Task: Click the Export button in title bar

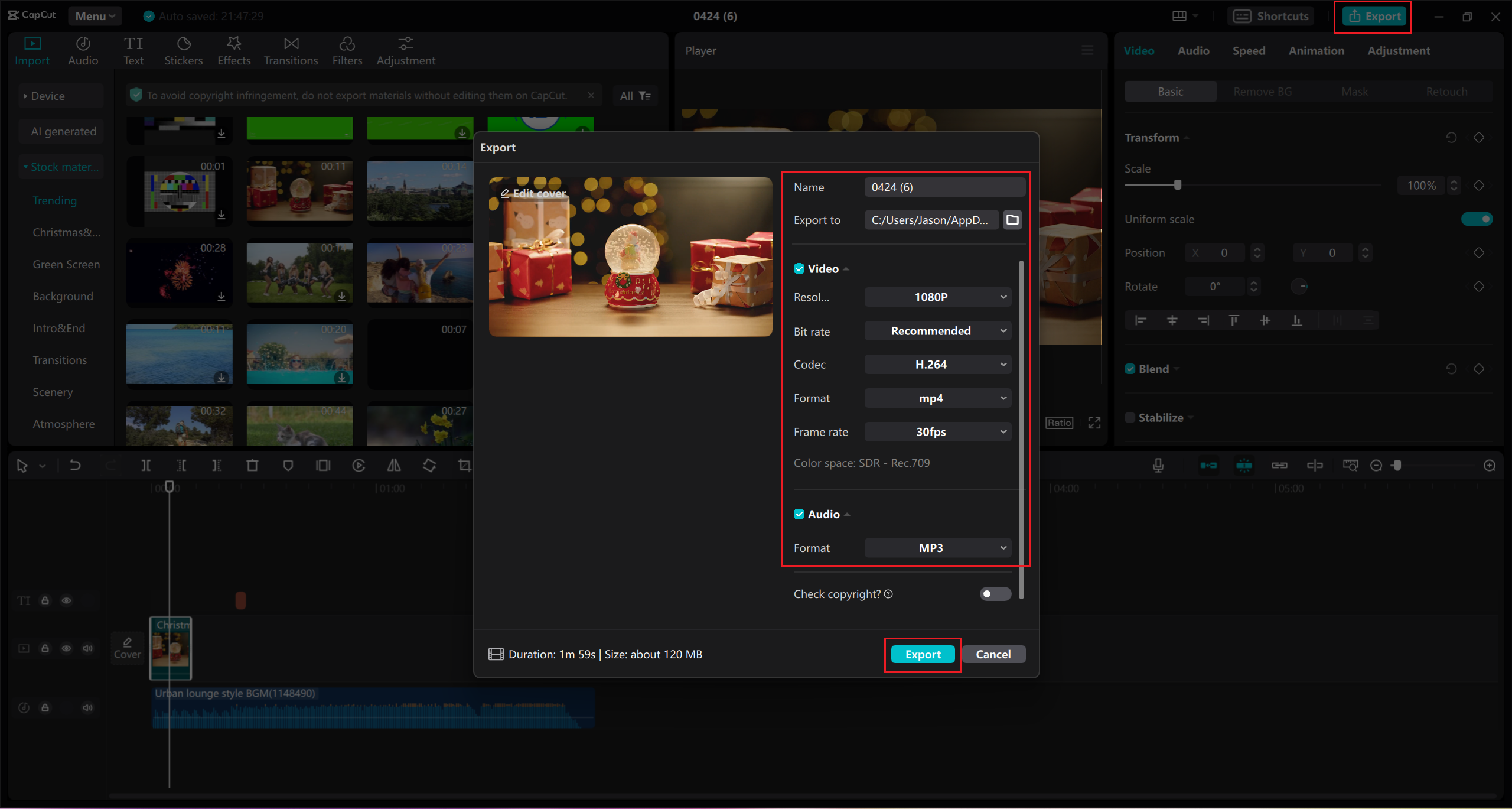Action: (1375, 16)
